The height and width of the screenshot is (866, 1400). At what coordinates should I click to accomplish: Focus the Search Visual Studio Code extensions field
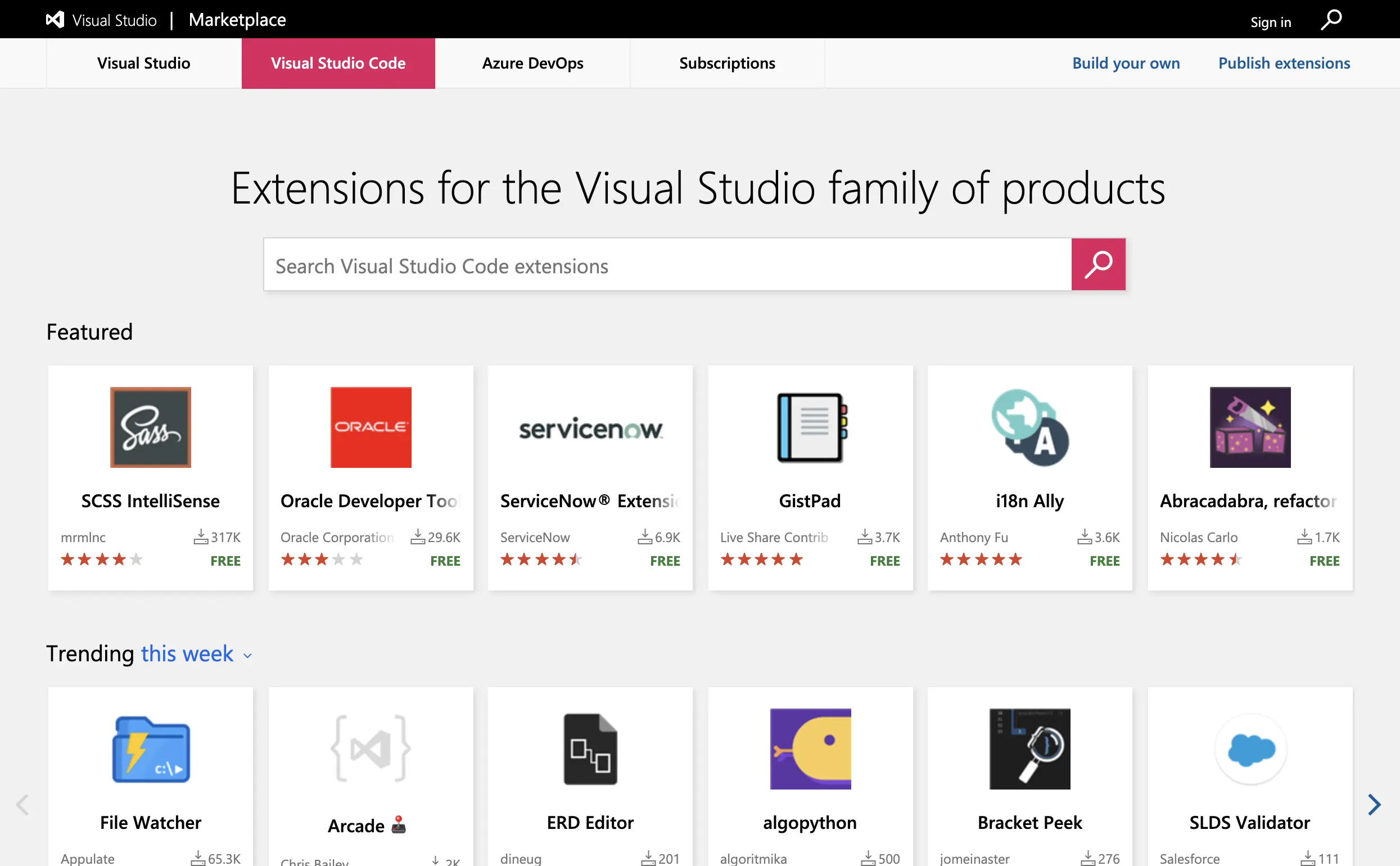pyautogui.click(x=667, y=265)
